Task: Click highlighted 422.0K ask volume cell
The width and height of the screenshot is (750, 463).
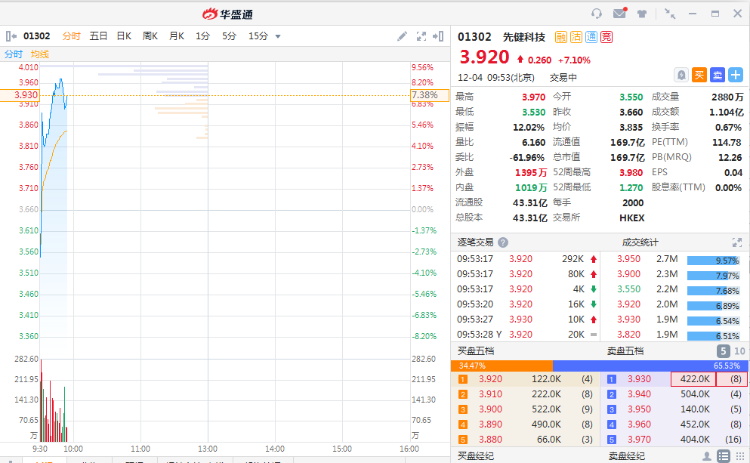Action: click(694, 379)
